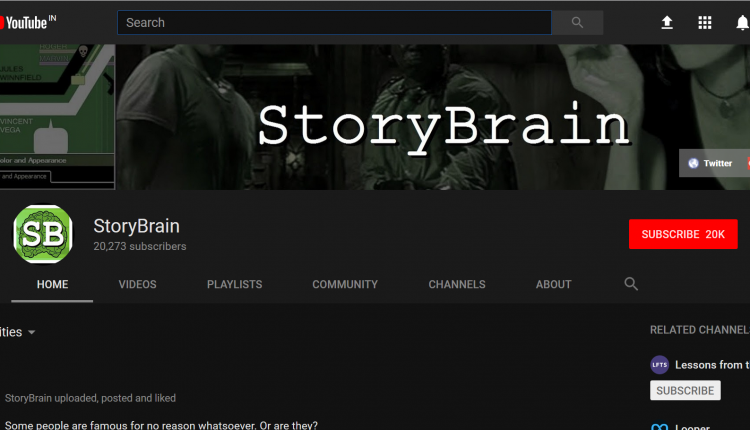Open the COMMUNITY tab
This screenshot has height=430, width=750.
(x=345, y=285)
